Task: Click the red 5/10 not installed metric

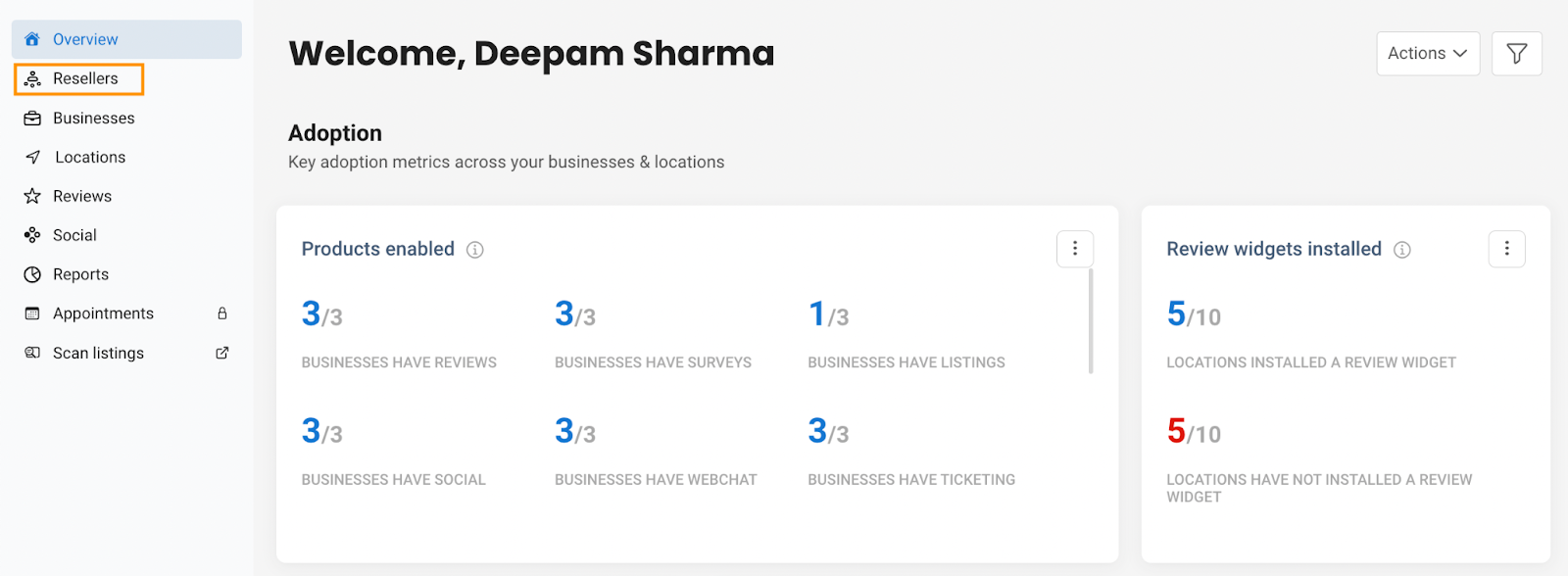Action: click(1194, 432)
